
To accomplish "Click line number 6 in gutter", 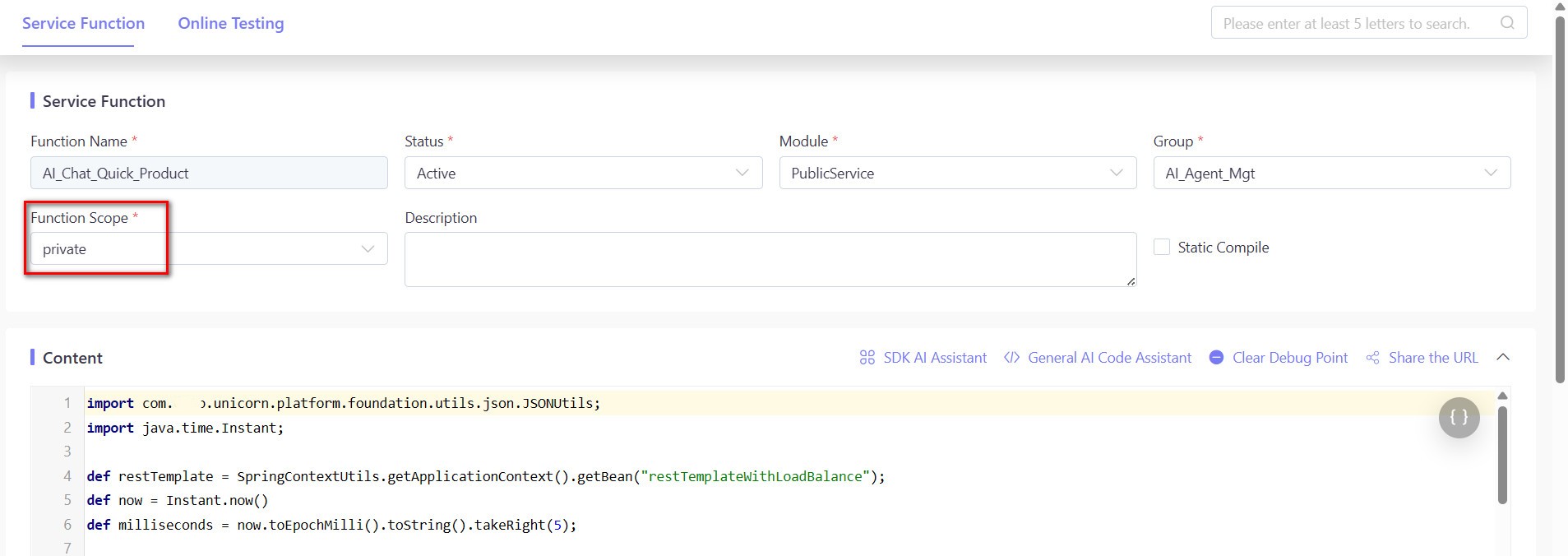I will coord(67,524).
